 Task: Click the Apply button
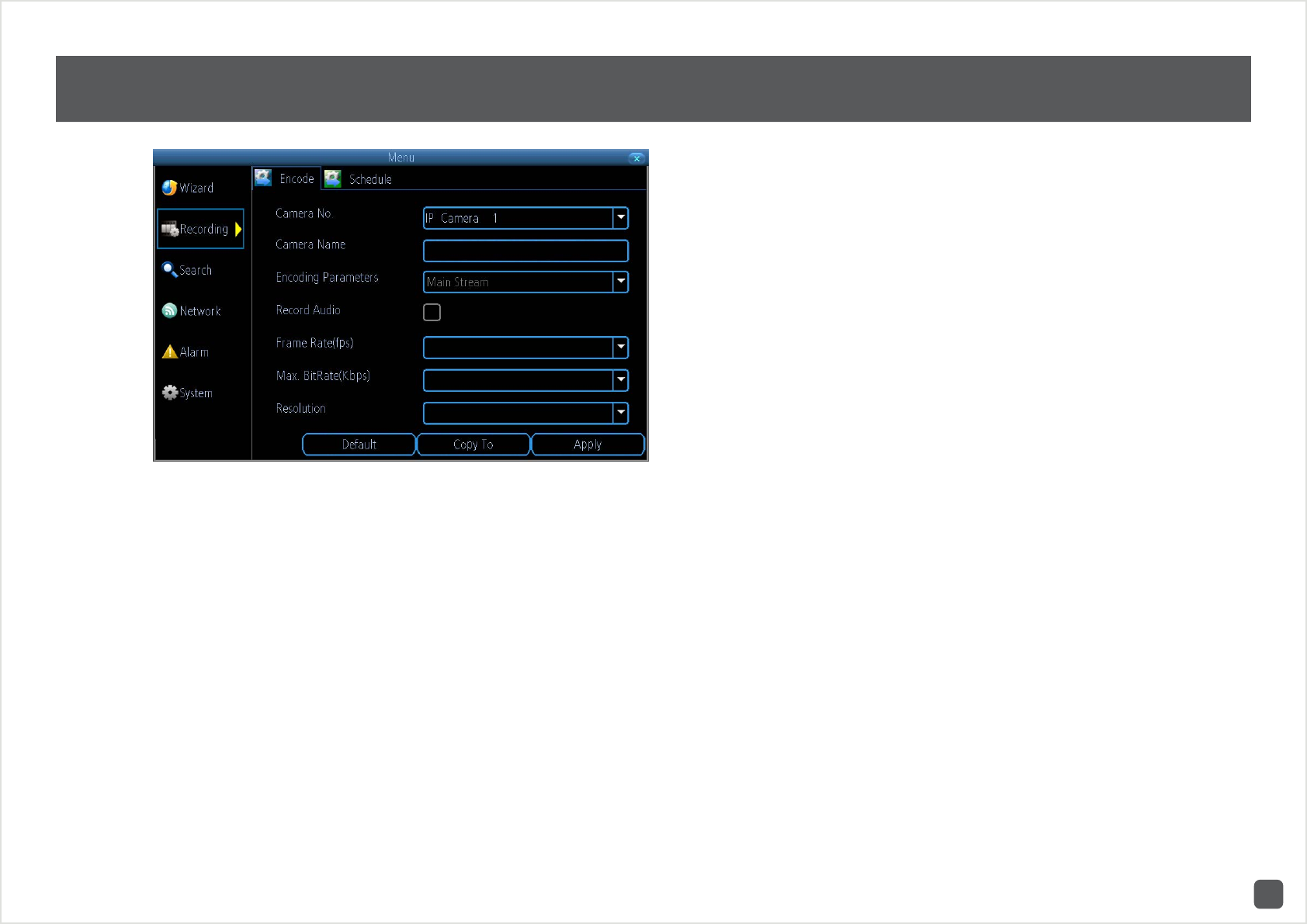pos(588,445)
